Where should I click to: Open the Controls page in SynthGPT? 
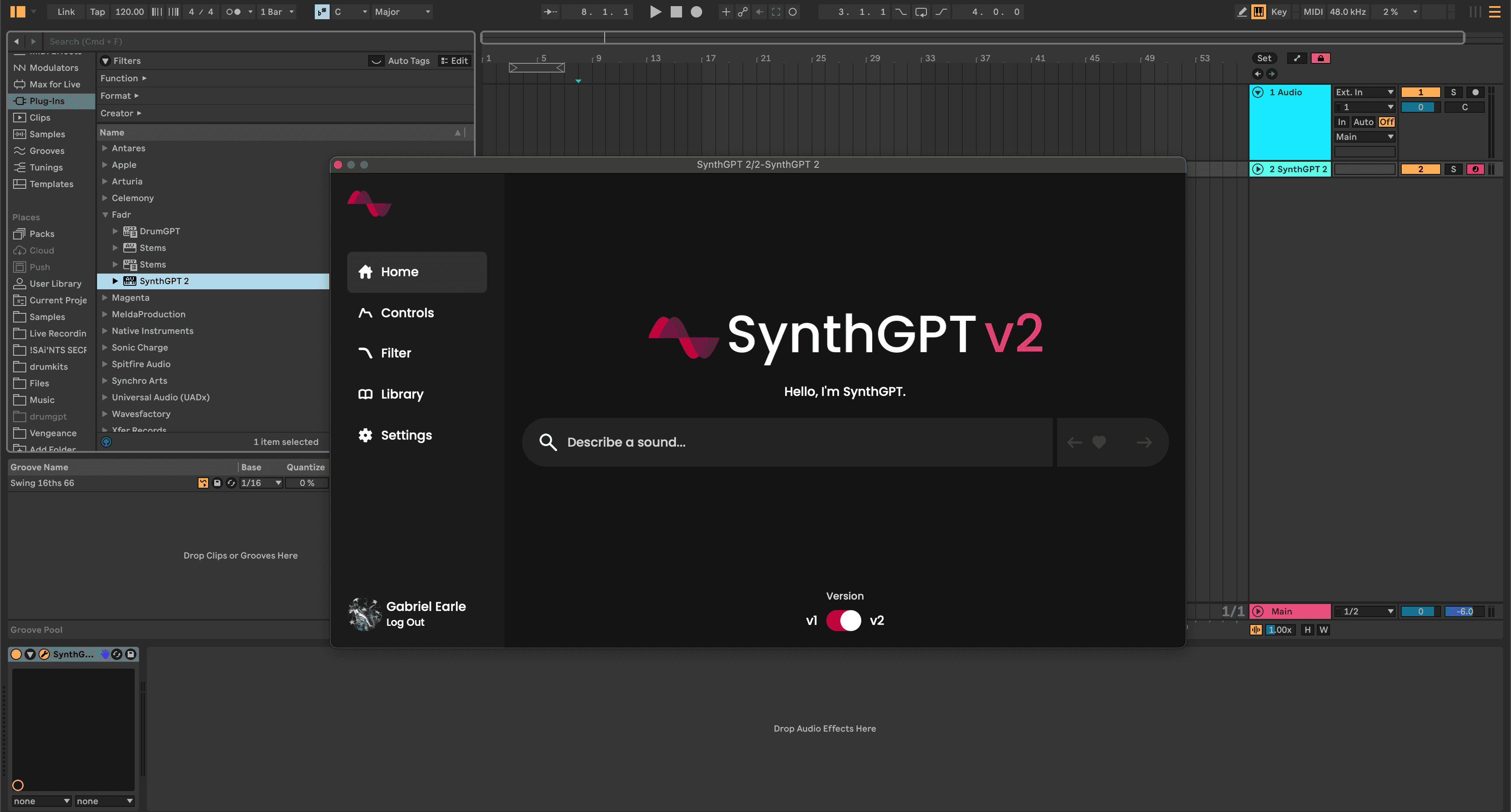[x=407, y=312]
